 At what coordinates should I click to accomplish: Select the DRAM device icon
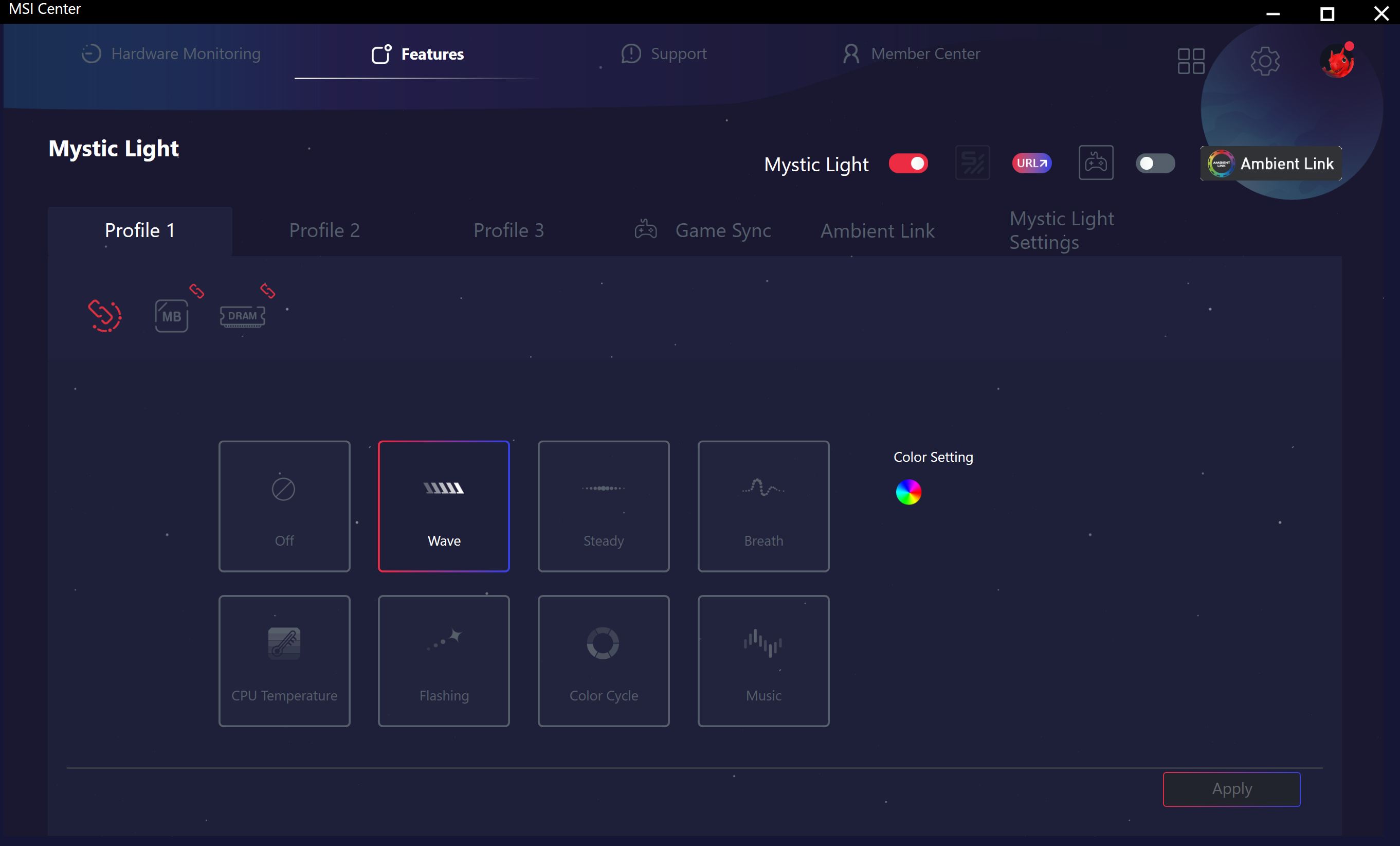pos(243,316)
